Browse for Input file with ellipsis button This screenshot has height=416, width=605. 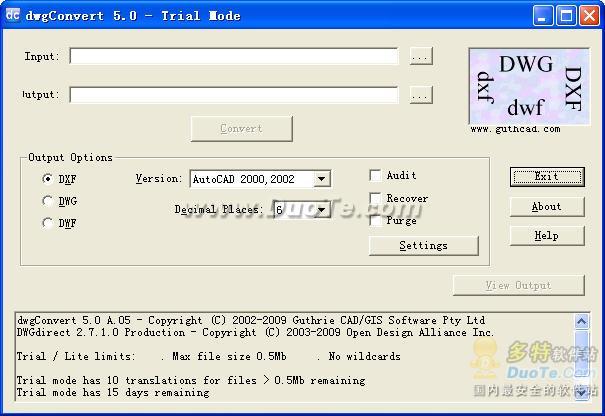[421, 56]
